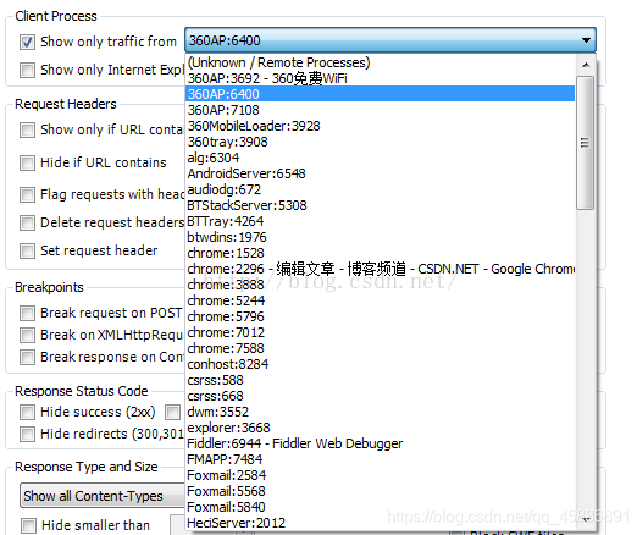Image resolution: width=638 pixels, height=535 pixels.
Task: Pick '360AP:7108' from process list
Action: click(380, 110)
